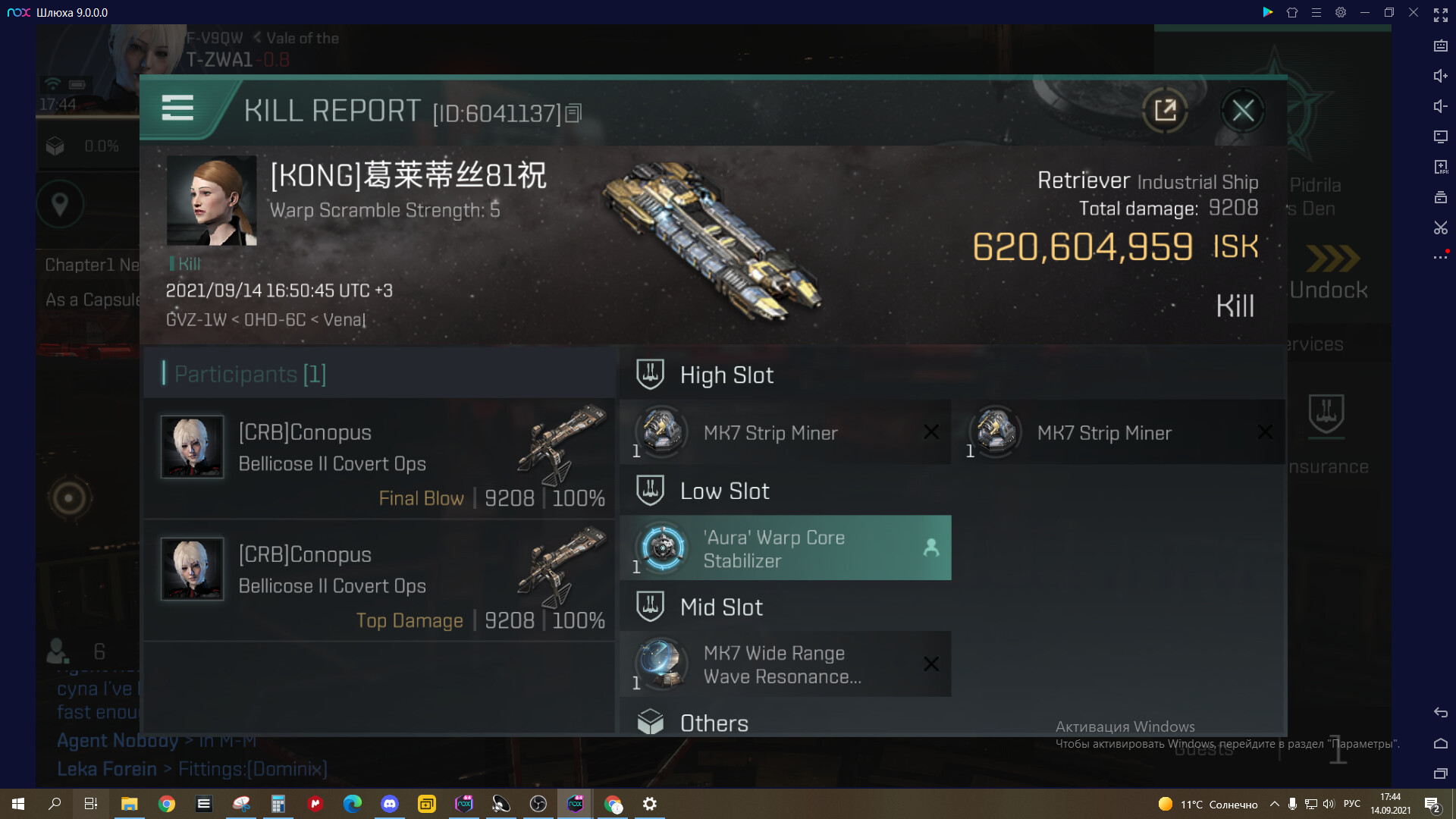Share the kill report via export icon
Viewport: 1456px width, 819px height.
1165,111
